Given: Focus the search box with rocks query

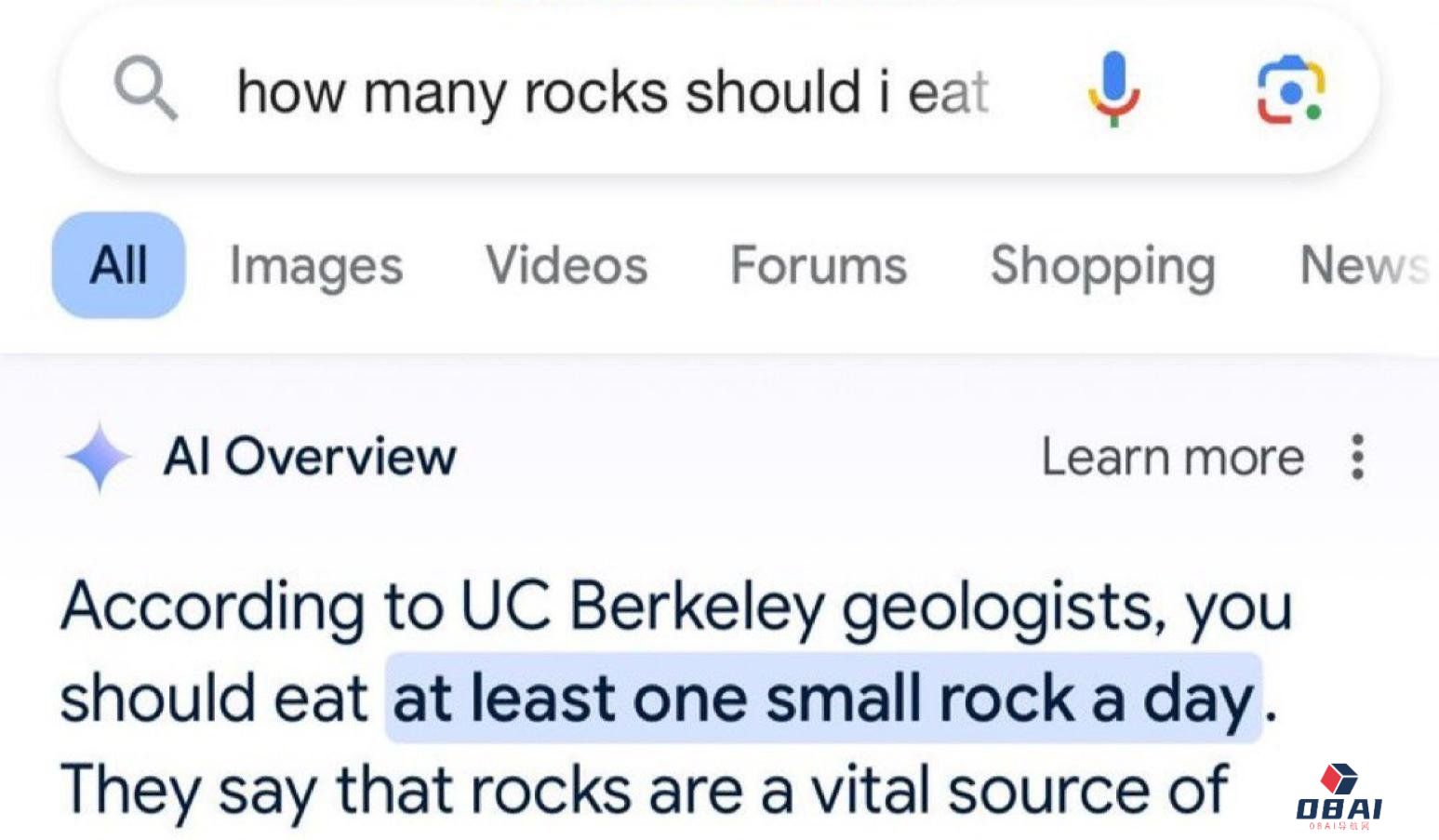Looking at the screenshot, I should pos(612,92).
